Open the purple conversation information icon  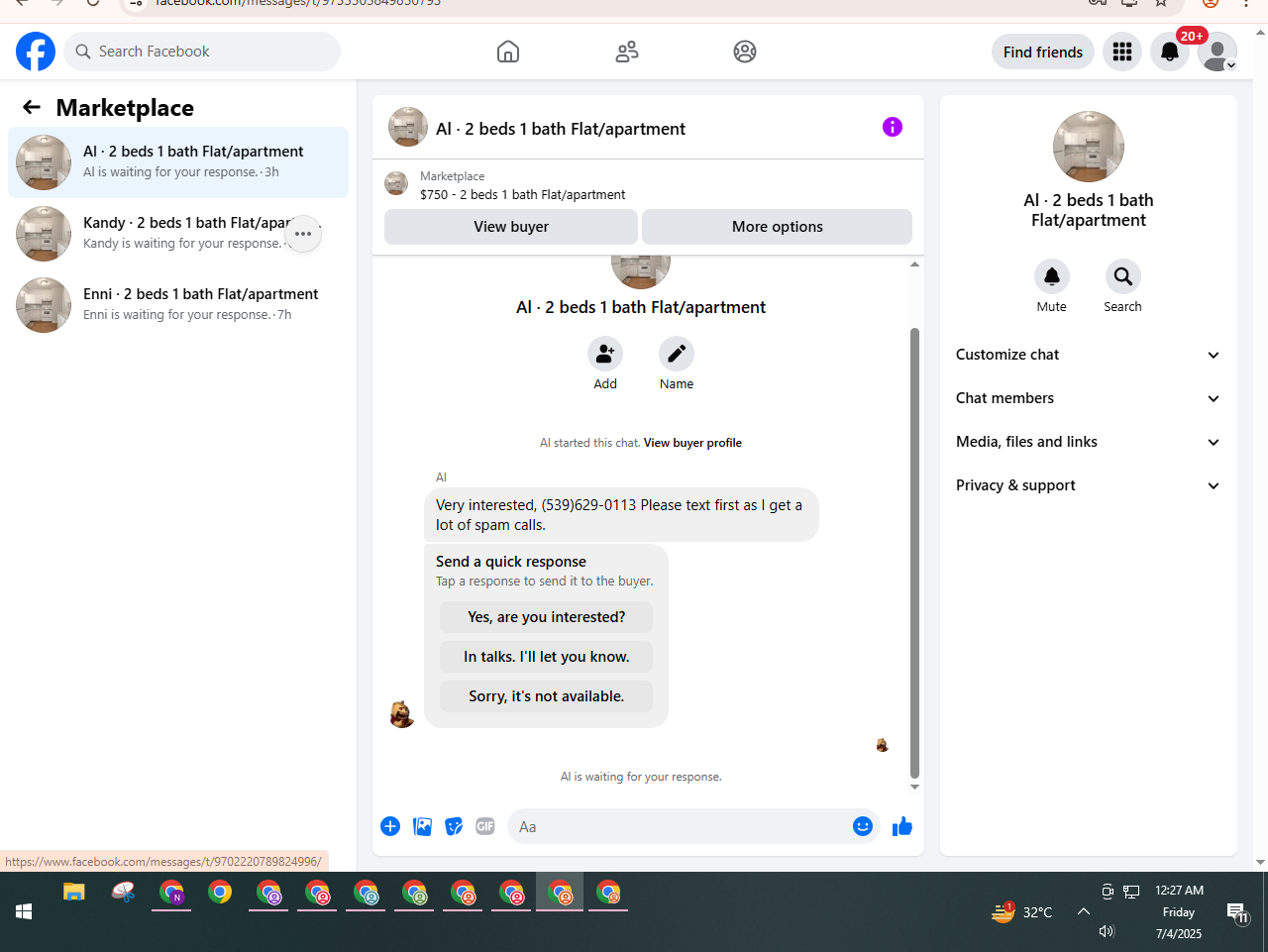tap(893, 127)
